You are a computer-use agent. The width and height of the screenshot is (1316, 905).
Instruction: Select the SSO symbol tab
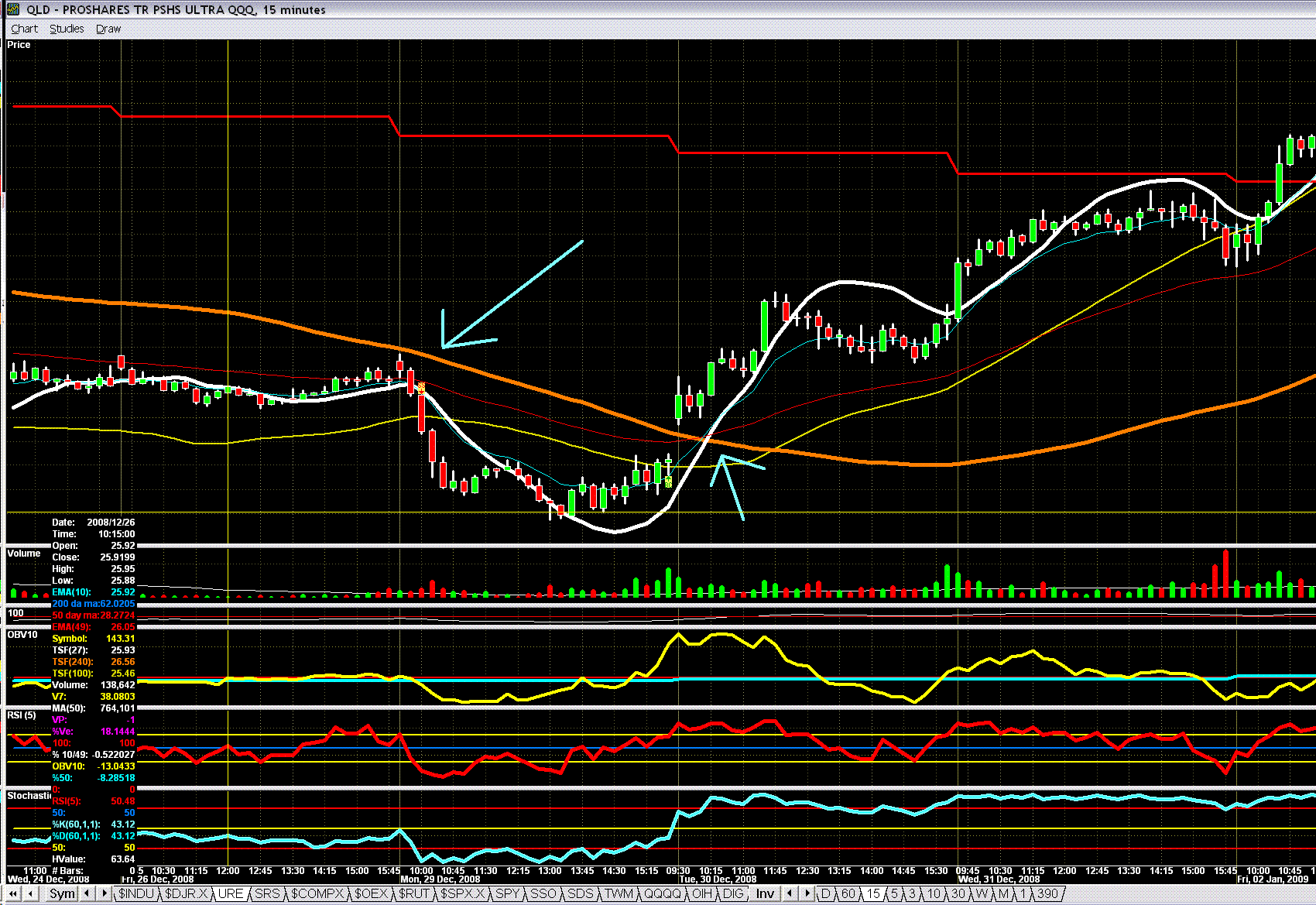[x=543, y=893]
